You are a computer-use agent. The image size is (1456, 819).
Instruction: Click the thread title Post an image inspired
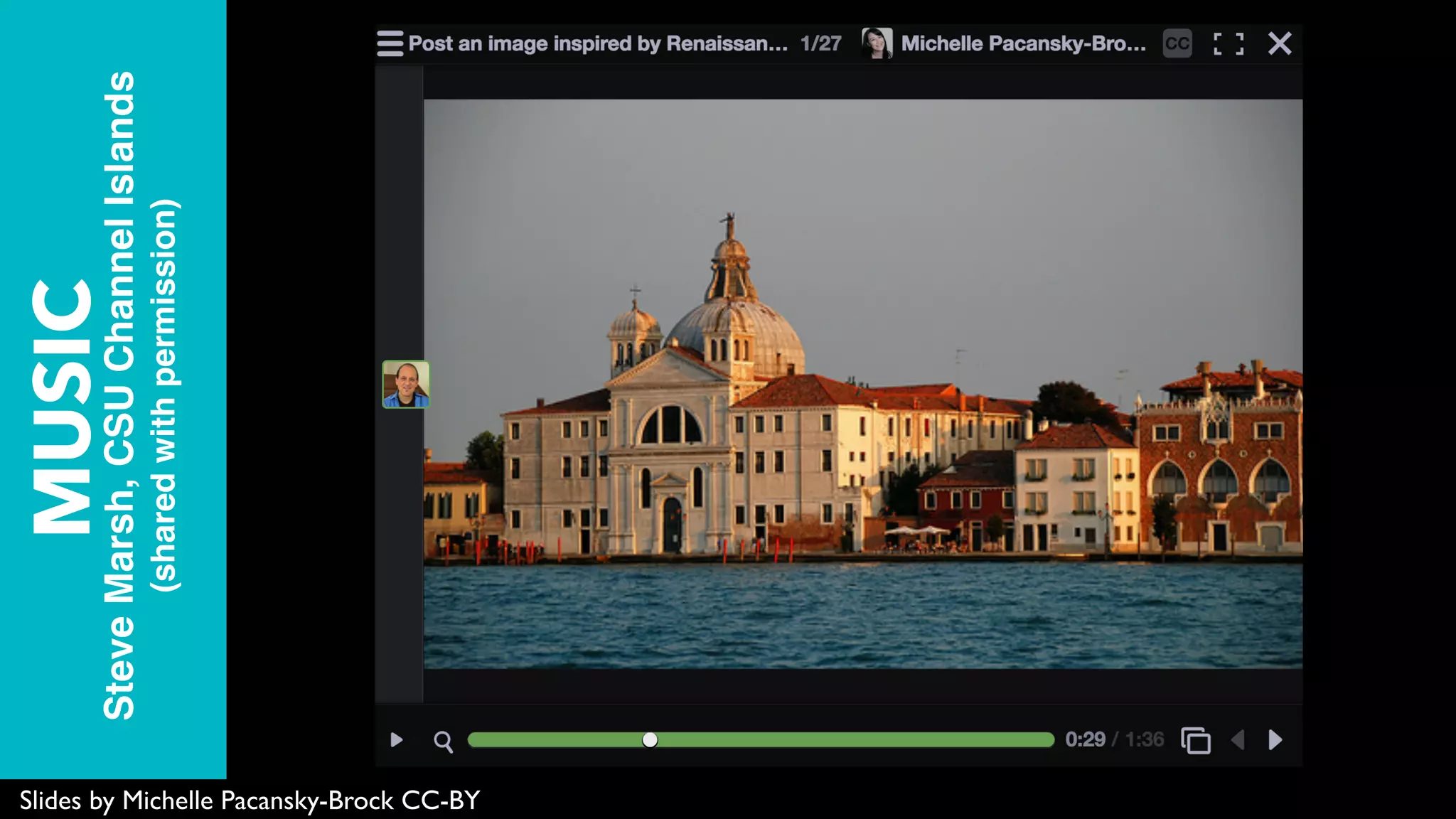[598, 43]
